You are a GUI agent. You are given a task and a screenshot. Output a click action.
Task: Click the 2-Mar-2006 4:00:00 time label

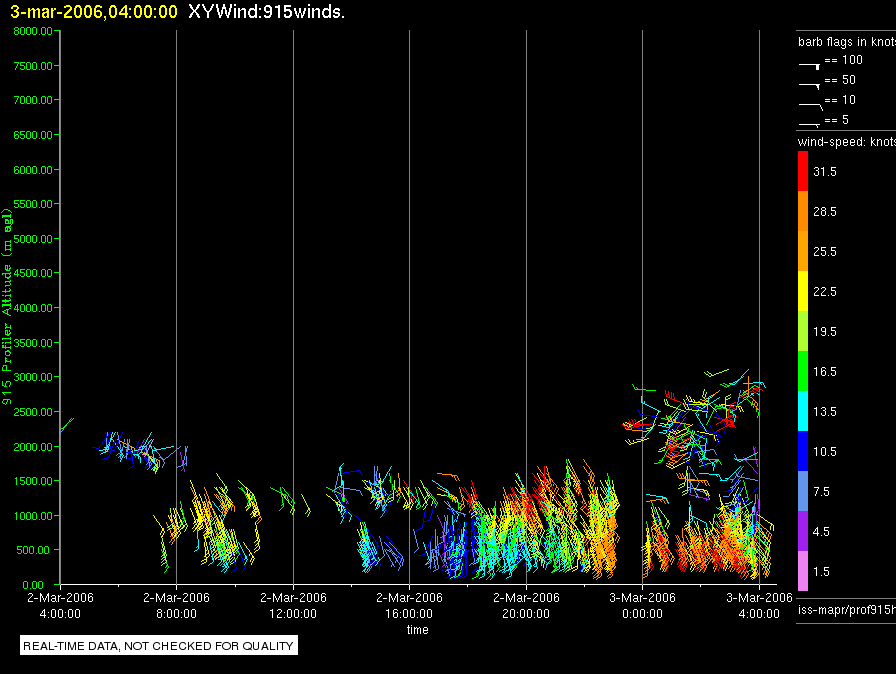(x=60, y=605)
